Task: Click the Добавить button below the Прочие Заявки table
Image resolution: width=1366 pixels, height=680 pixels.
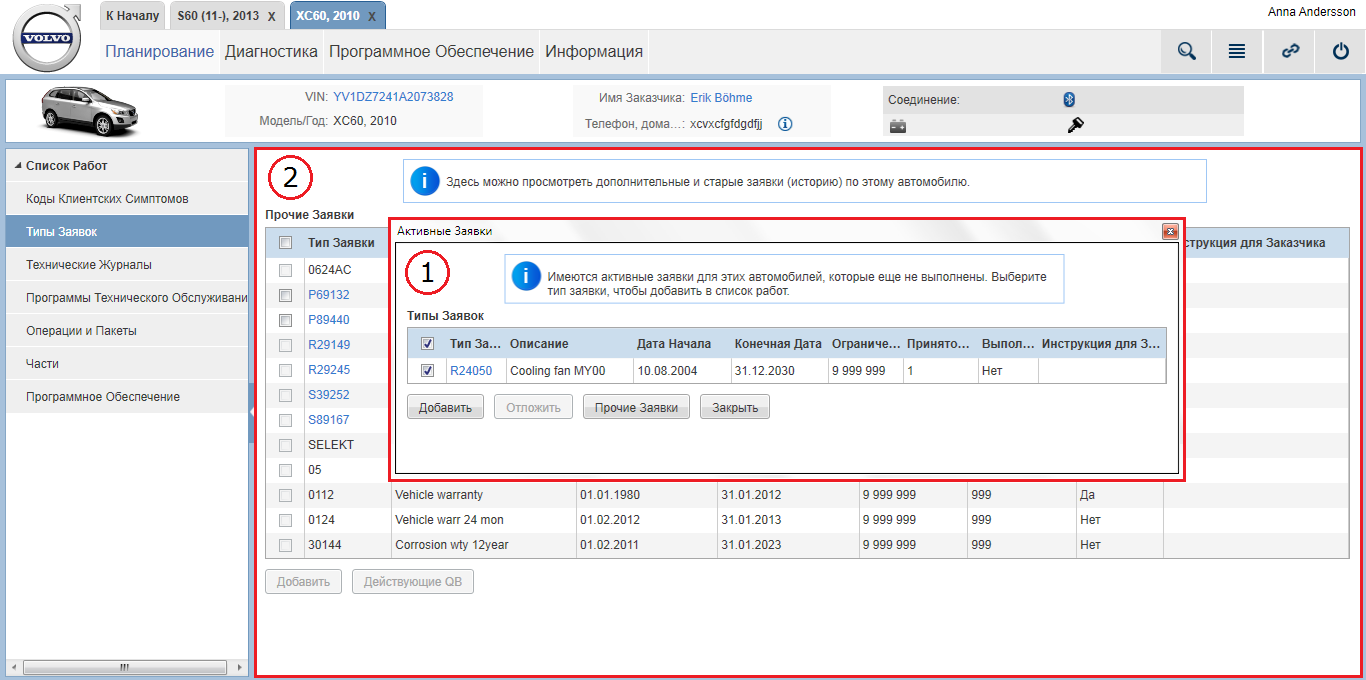Action: click(304, 582)
